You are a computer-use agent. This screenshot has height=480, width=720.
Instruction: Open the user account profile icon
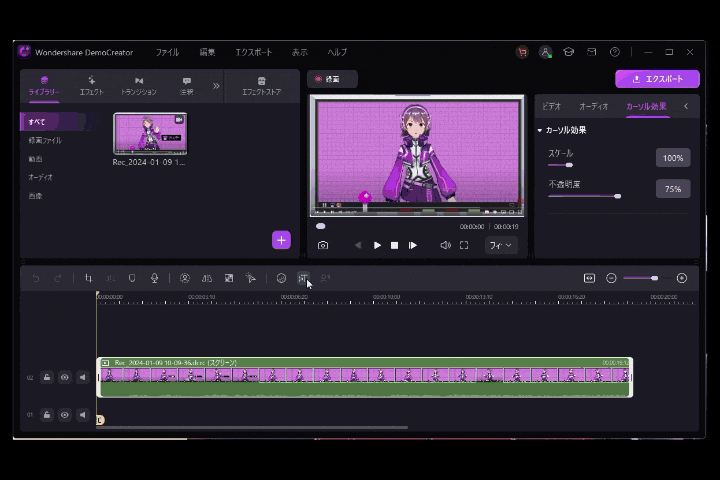pyautogui.click(x=545, y=52)
